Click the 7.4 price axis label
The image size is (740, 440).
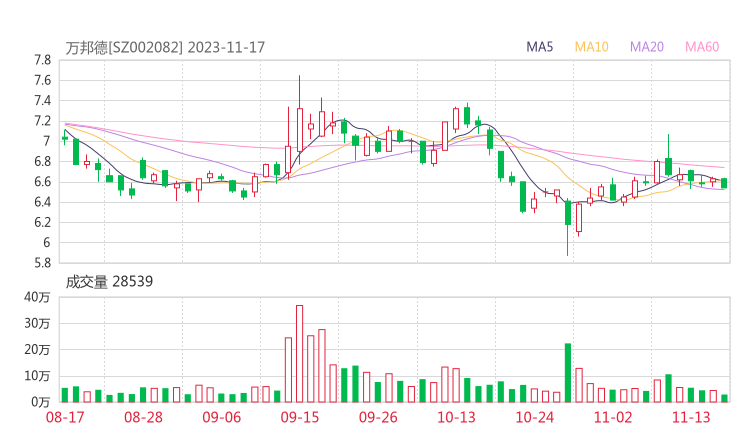42,101
